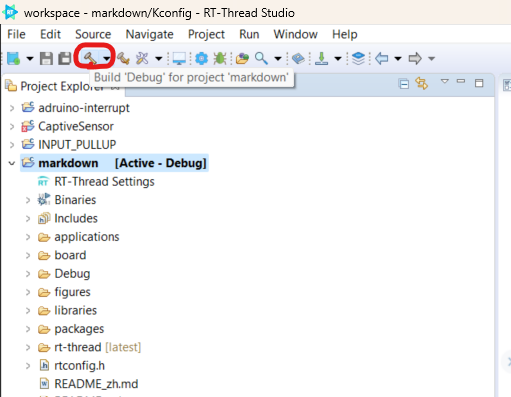
Task: Go back with the left arrow icon
Action: coord(382,59)
